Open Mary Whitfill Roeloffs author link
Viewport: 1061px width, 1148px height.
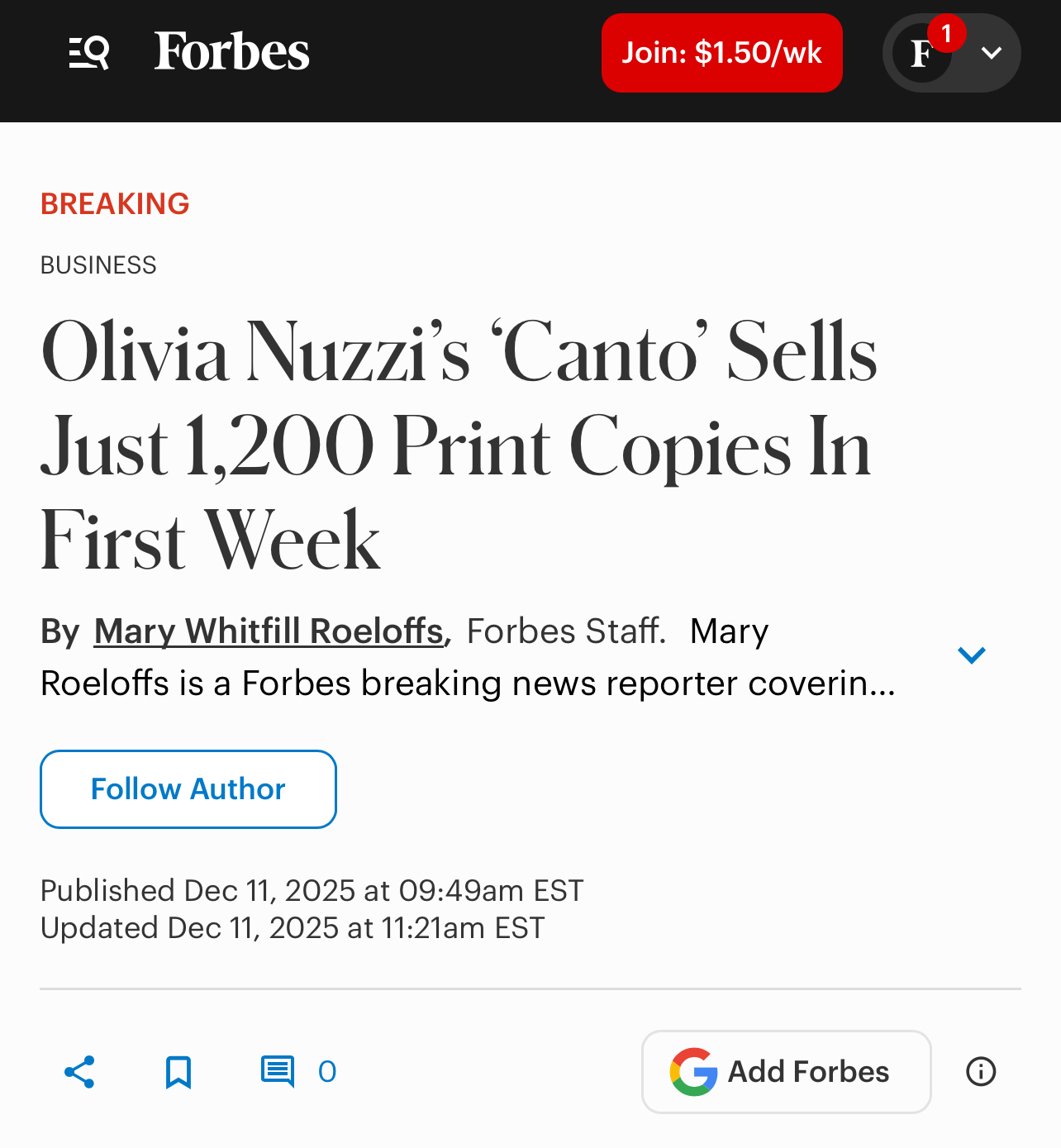269,631
